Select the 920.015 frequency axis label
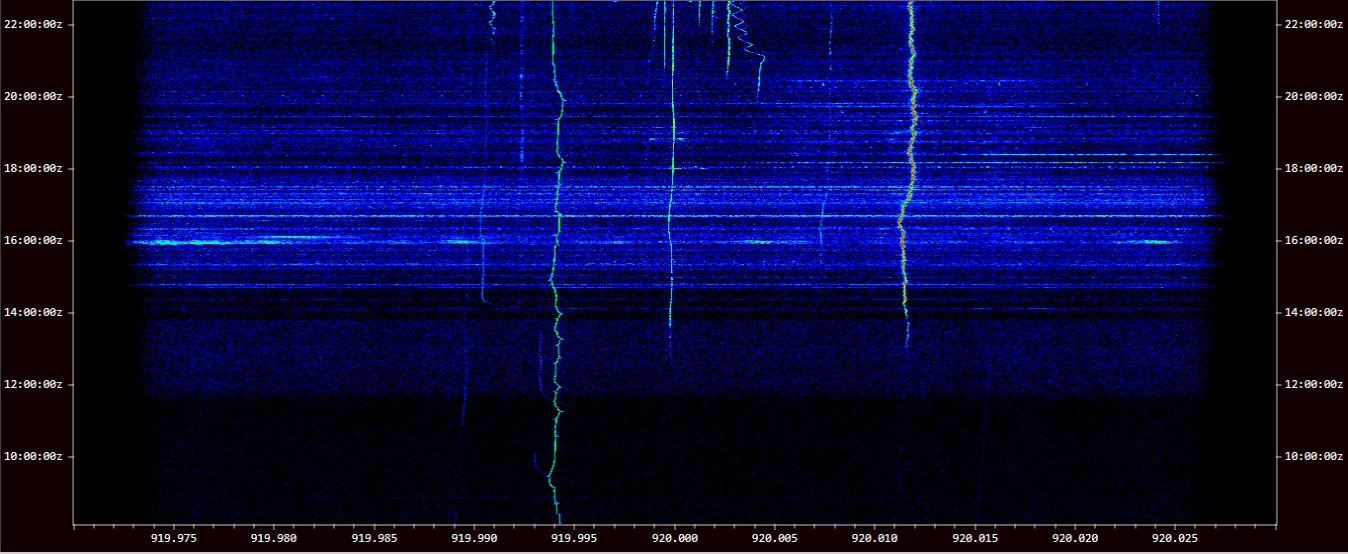The width and height of the screenshot is (1348, 554). (974, 537)
